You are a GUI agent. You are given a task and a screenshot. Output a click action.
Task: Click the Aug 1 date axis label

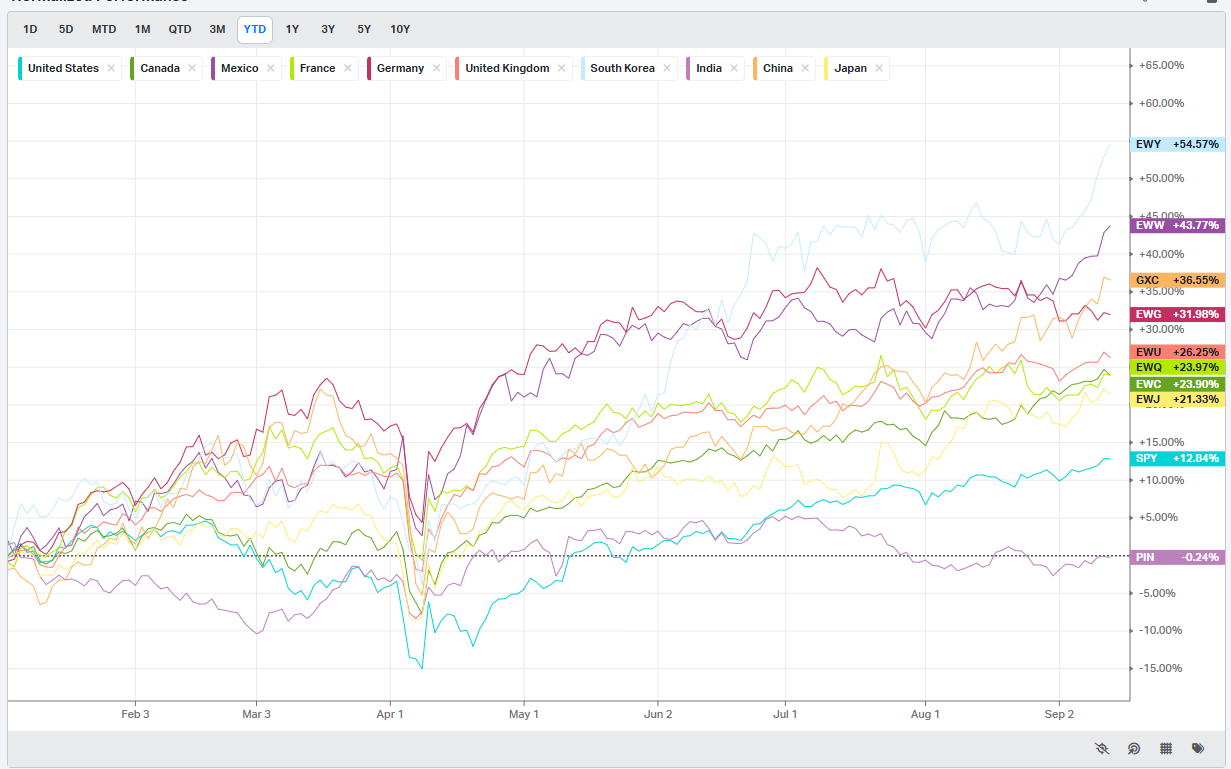[926, 714]
